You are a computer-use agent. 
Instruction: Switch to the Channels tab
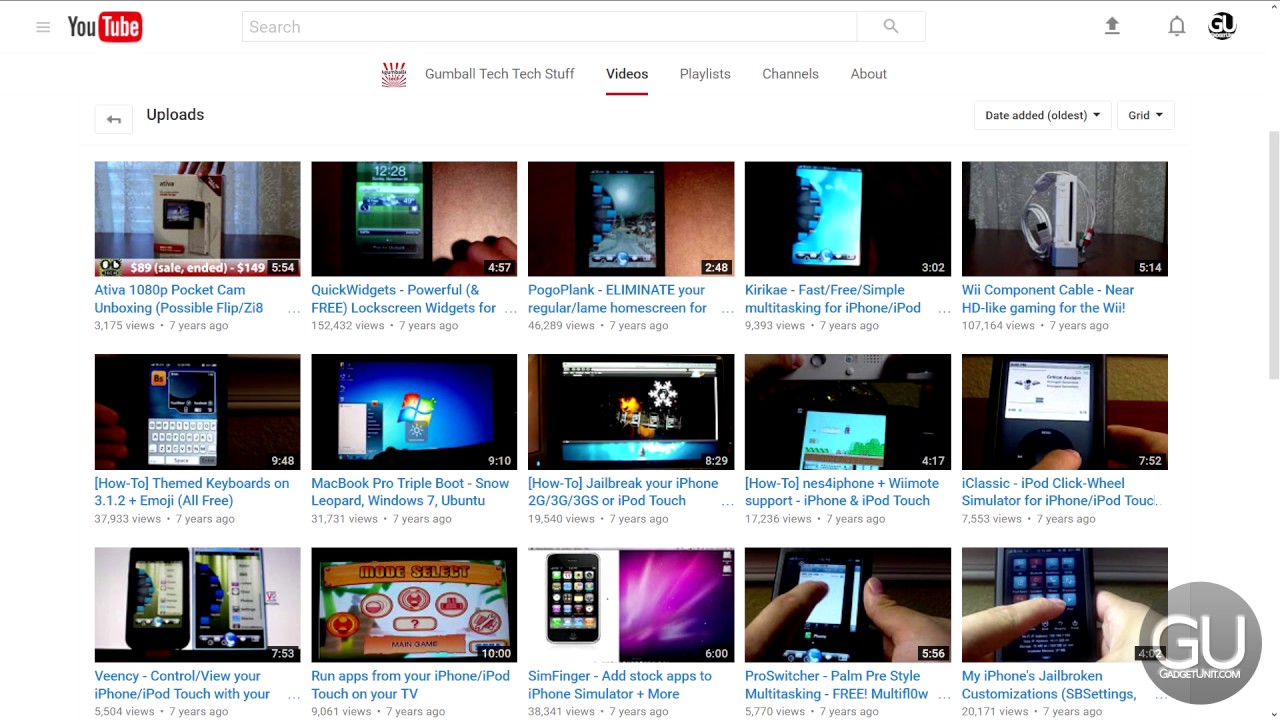click(790, 74)
